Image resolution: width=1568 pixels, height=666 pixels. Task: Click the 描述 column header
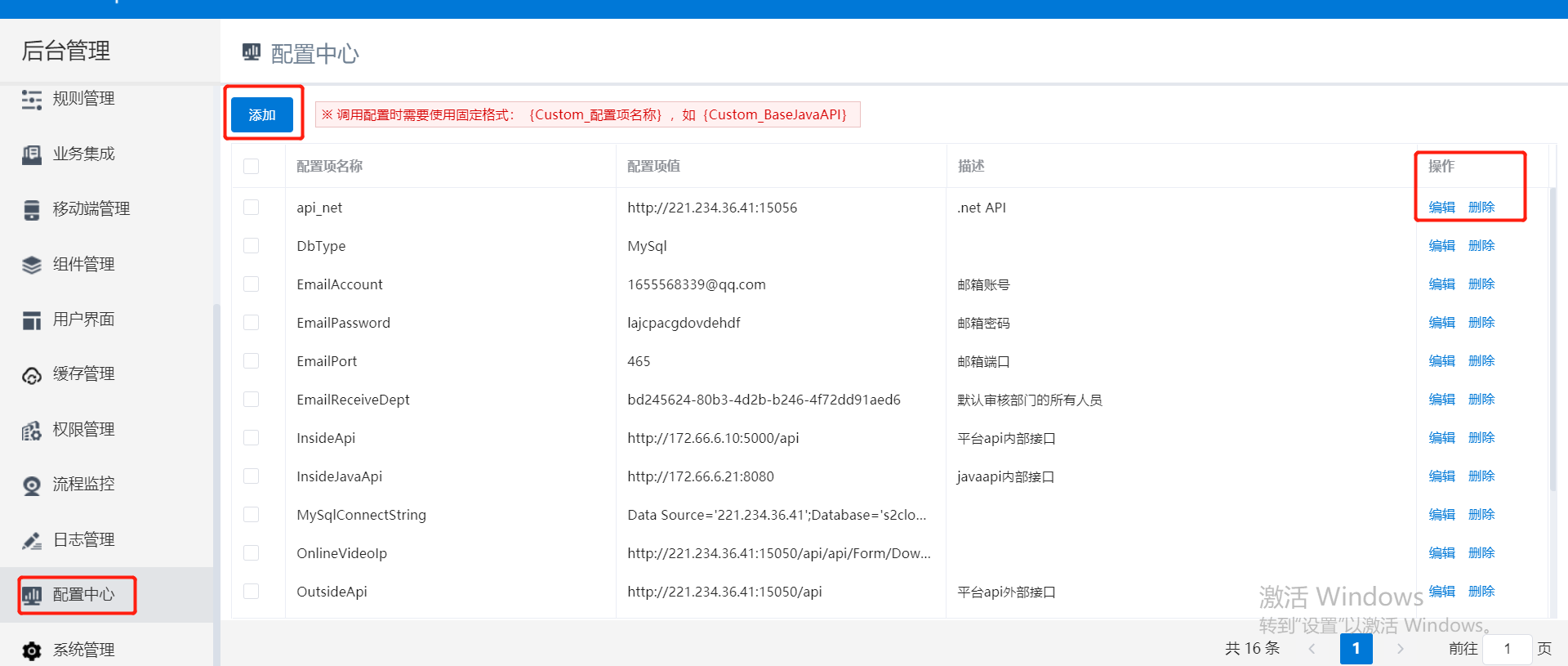coord(971,166)
